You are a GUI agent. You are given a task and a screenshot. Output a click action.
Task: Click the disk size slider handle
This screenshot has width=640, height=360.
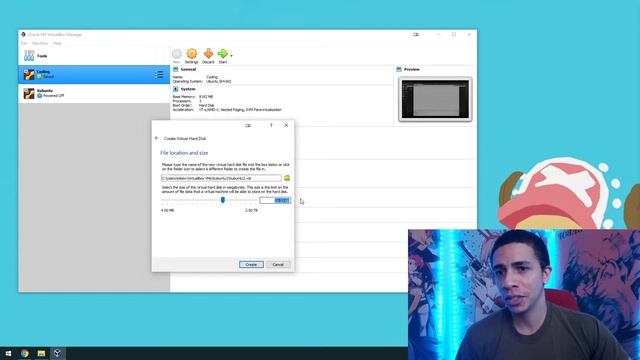[223, 200]
